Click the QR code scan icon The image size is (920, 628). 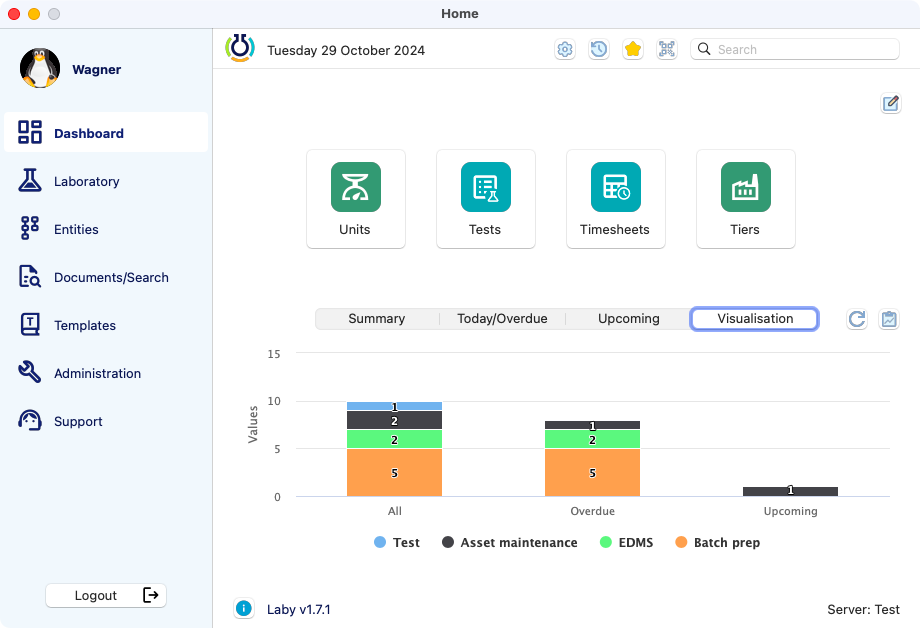click(x=667, y=49)
